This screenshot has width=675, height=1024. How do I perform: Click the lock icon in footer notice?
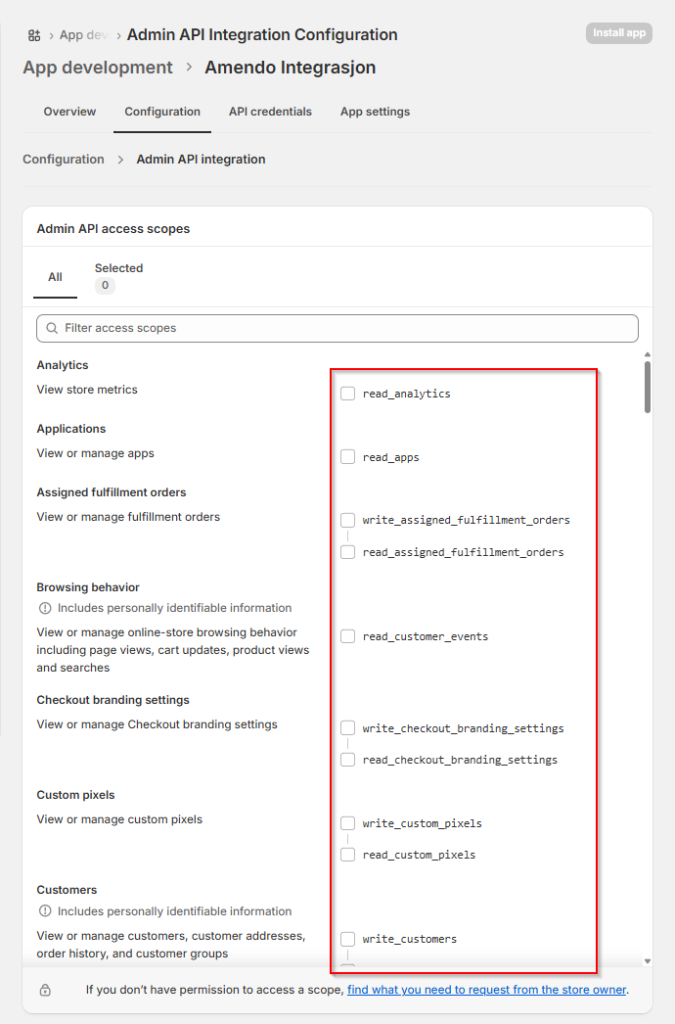coord(45,990)
